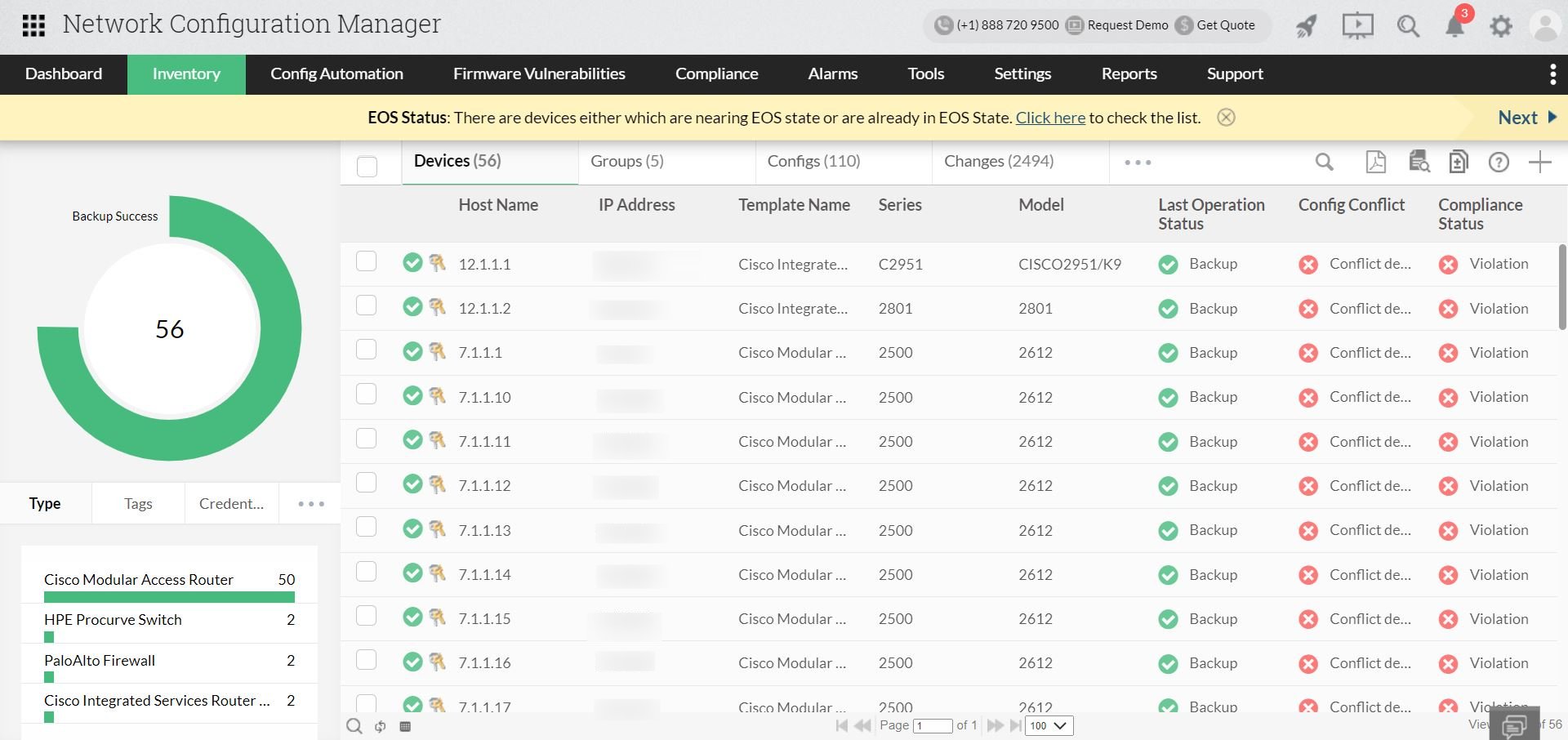The image size is (1568, 740).
Task: Check the select-all checkbox above the device list
Action: coord(367,166)
